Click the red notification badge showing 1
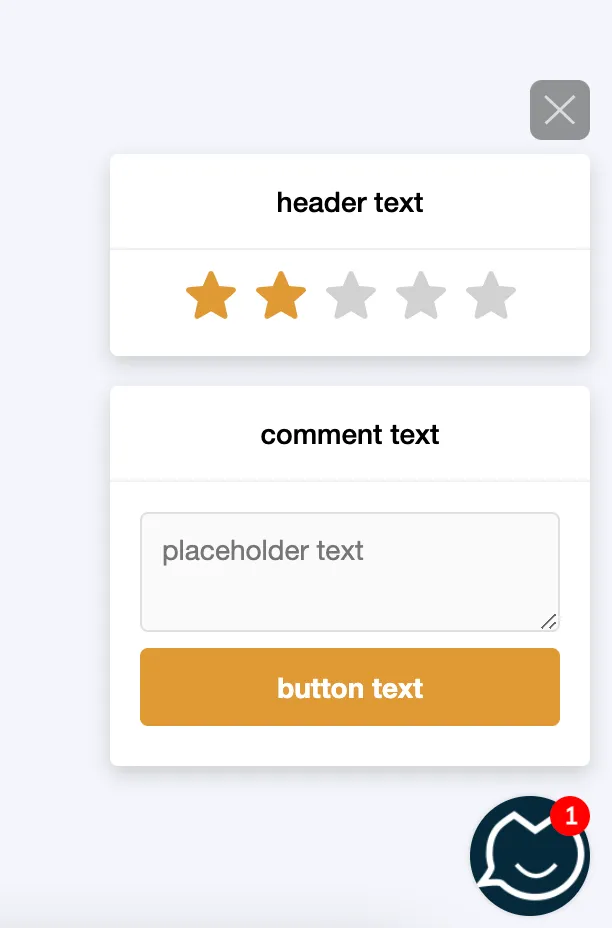 click(x=570, y=816)
